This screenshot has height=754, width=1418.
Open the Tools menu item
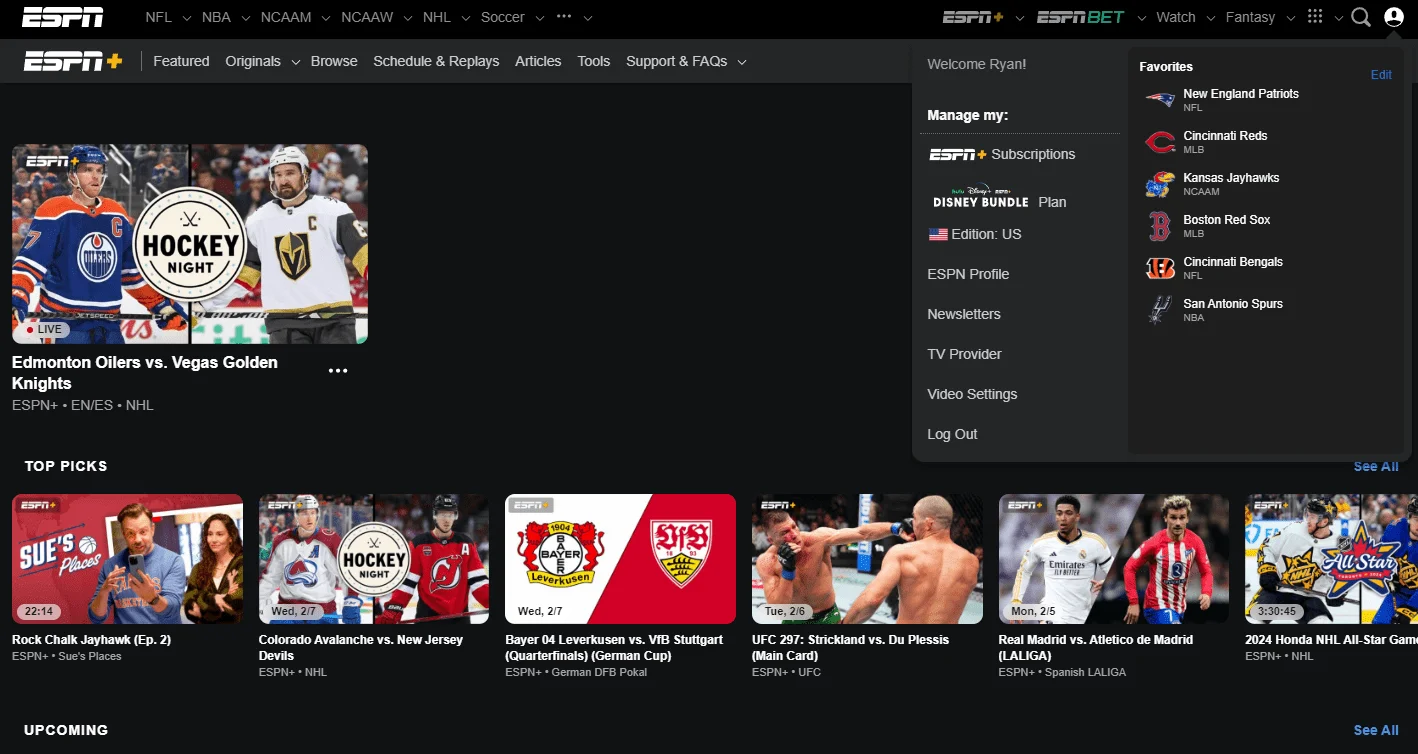pyautogui.click(x=594, y=61)
